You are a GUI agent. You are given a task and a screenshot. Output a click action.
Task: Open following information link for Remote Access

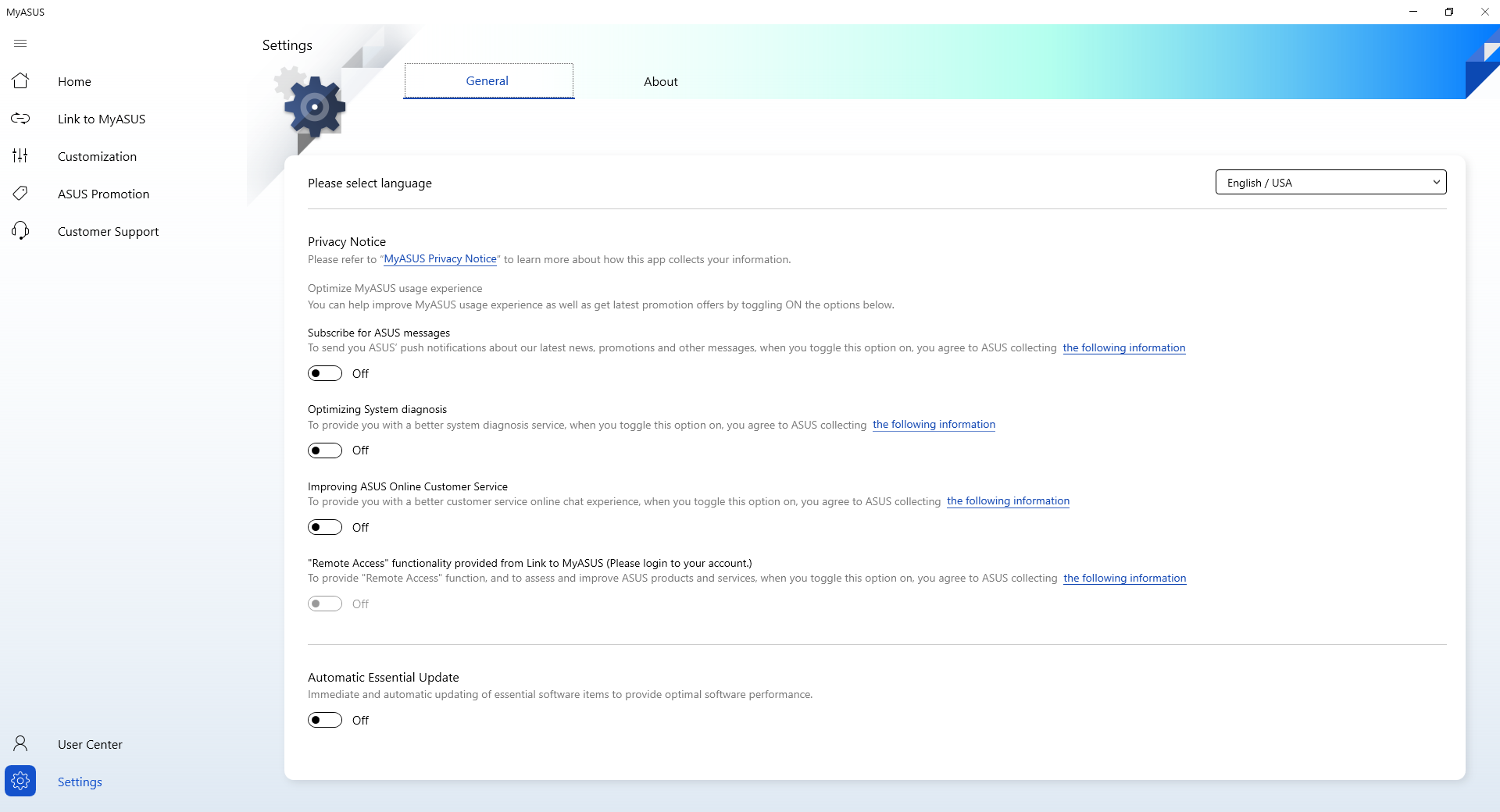point(1124,579)
